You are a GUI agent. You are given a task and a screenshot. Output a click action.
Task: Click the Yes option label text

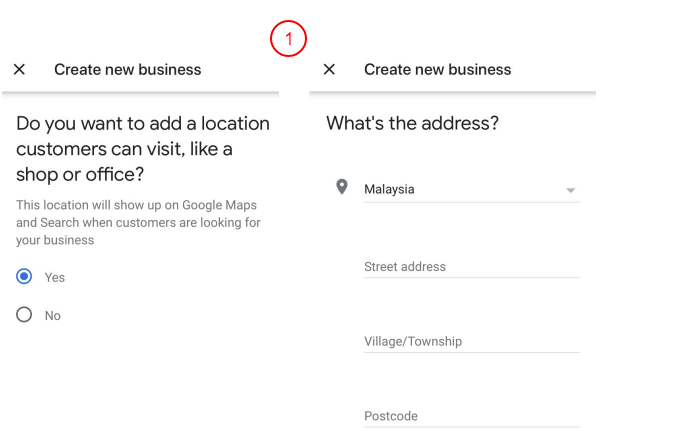coord(54,277)
